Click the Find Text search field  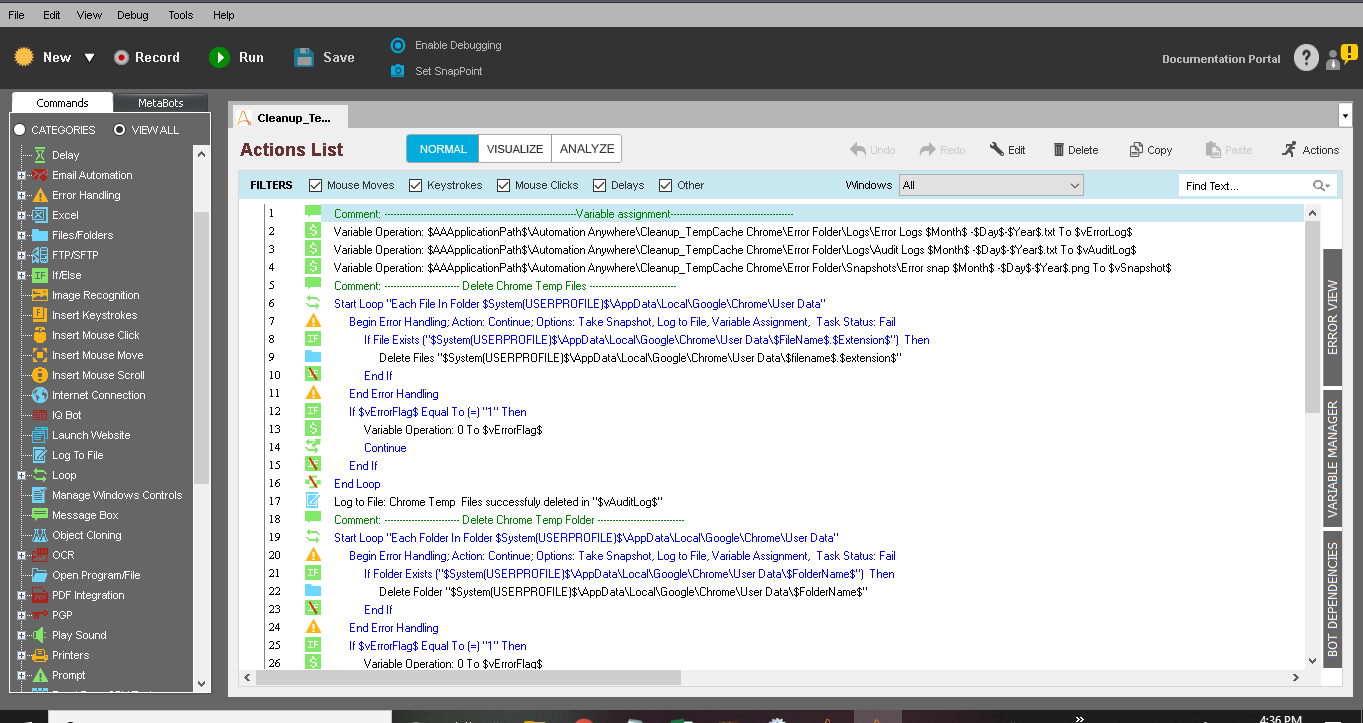coord(1245,186)
